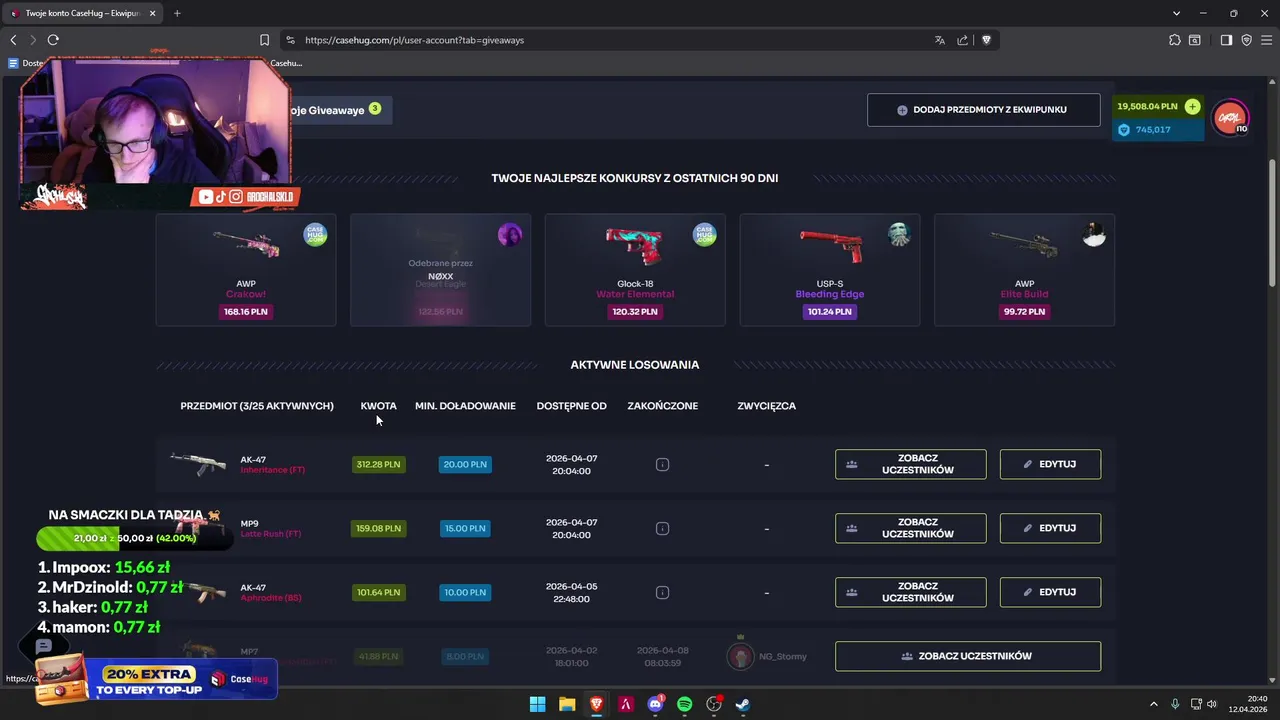This screenshot has width=1280, height=720.
Task: Click the microphone icon in system tray
Action: [1175, 704]
